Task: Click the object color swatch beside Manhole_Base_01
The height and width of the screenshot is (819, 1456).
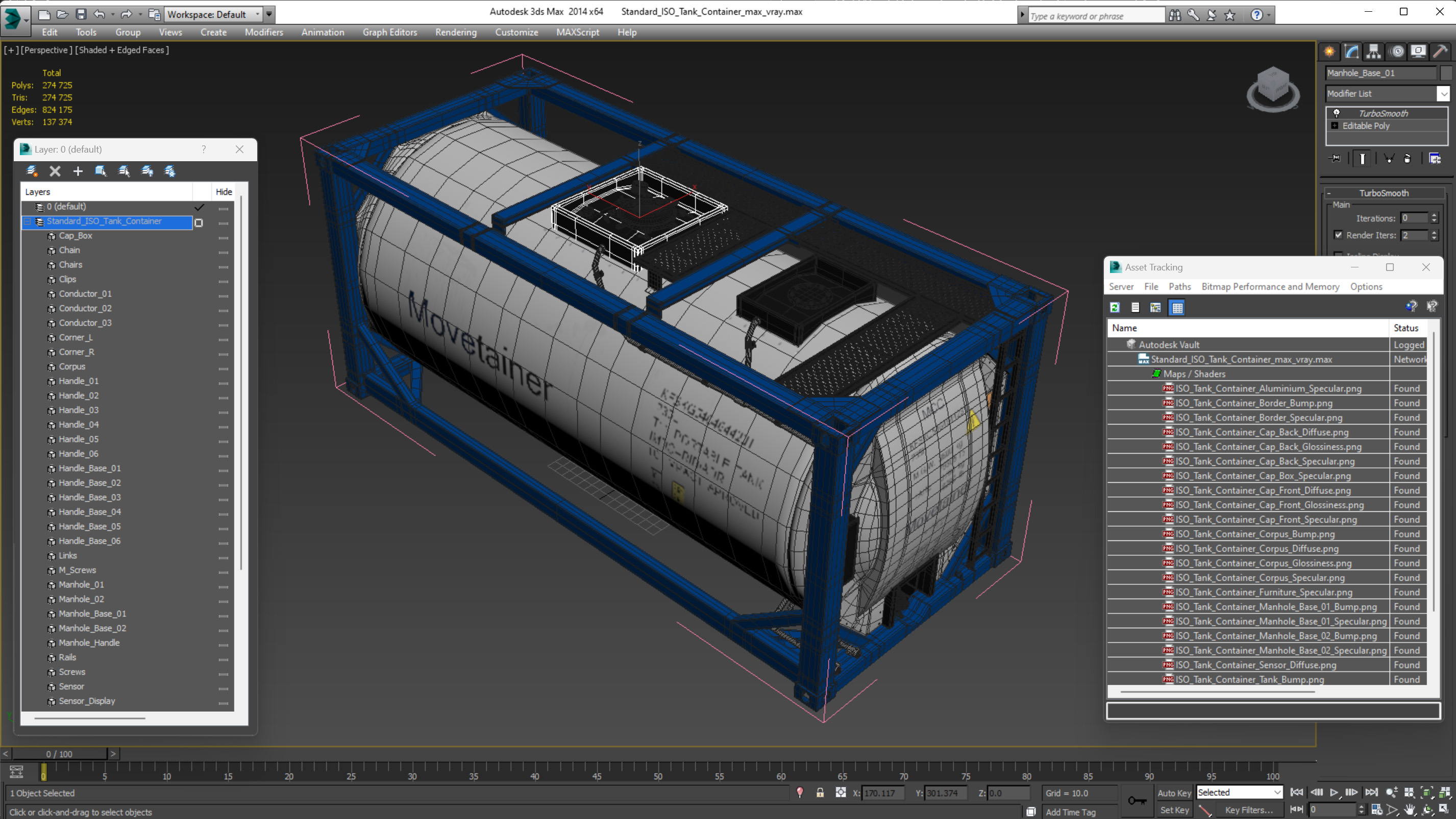Action: point(1446,73)
